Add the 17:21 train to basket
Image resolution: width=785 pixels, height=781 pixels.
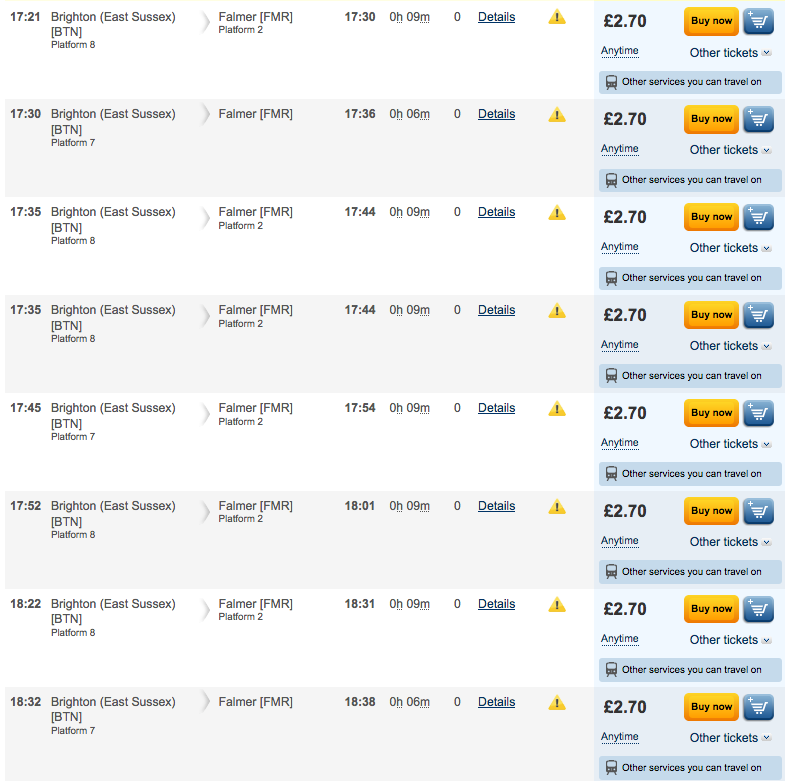758,22
